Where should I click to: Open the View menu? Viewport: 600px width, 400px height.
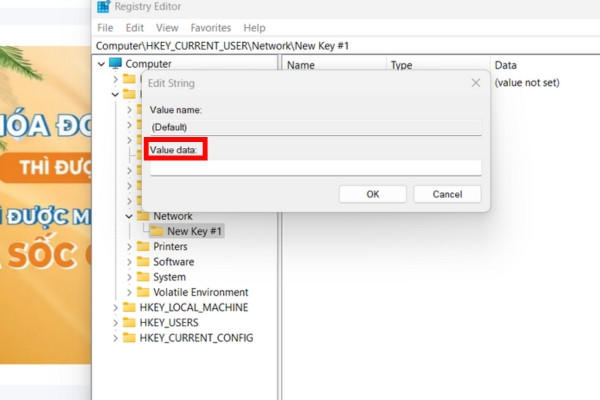[167, 28]
